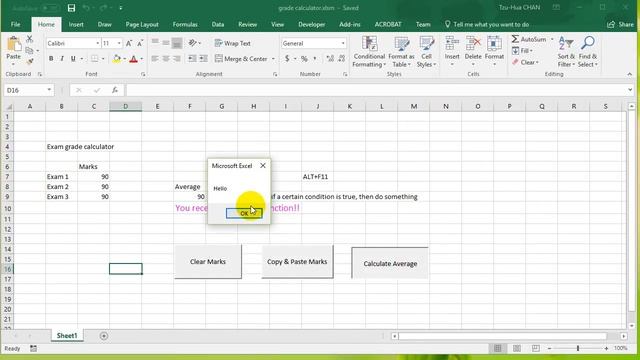Click the Copy & Paste Marks button

[x=297, y=262]
